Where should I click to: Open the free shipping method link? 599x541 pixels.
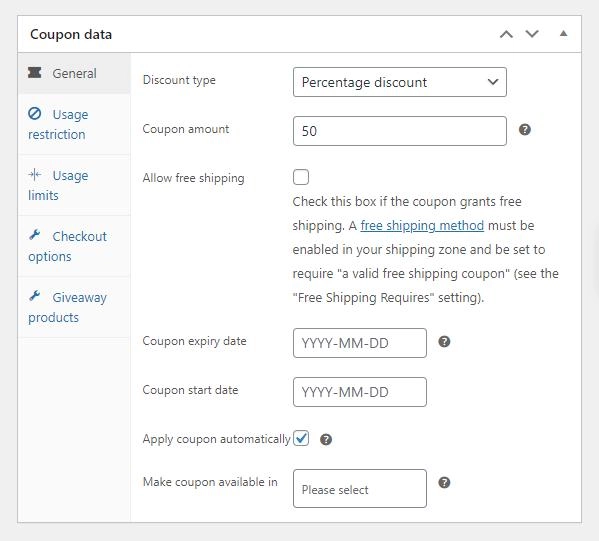point(422,225)
